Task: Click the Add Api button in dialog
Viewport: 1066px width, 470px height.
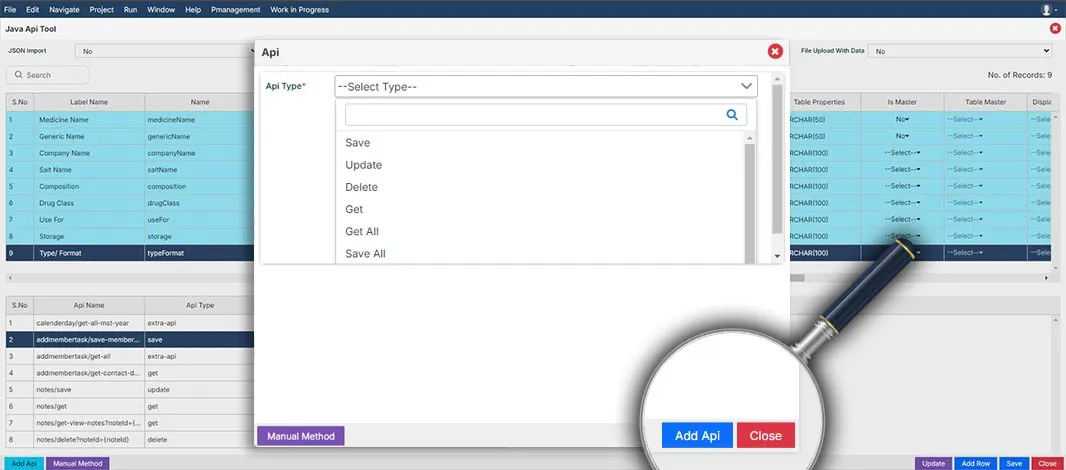Action: [697, 435]
